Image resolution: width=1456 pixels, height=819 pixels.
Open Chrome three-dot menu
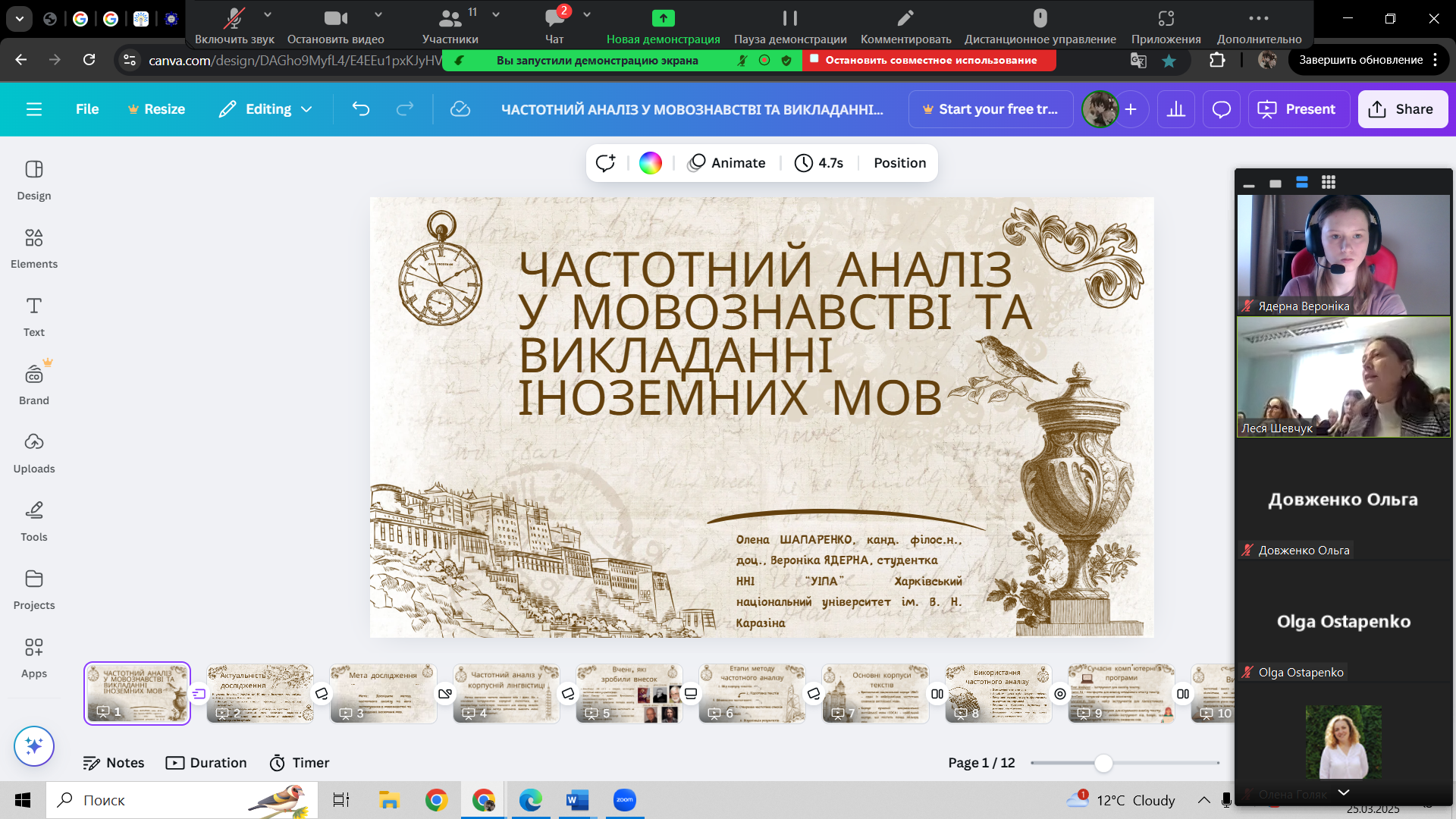tap(1436, 60)
